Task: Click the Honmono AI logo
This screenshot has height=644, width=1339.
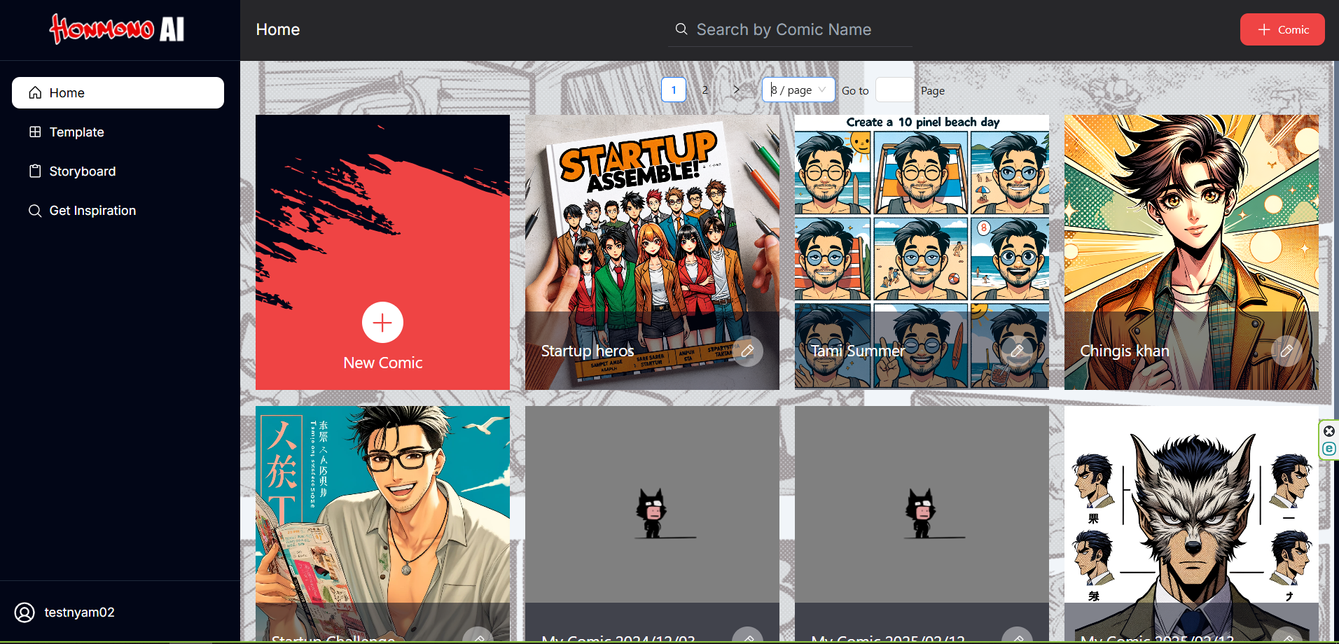Action: pyautogui.click(x=118, y=28)
